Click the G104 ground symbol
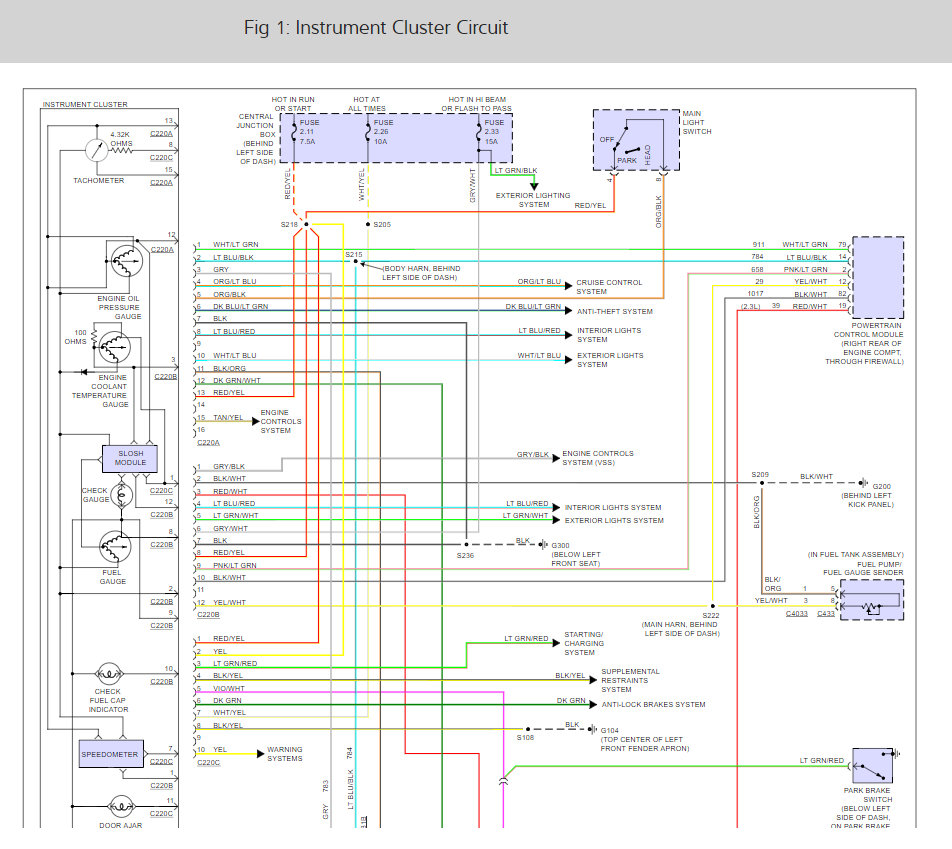The width and height of the screenshot is (952, 849). 593,729
